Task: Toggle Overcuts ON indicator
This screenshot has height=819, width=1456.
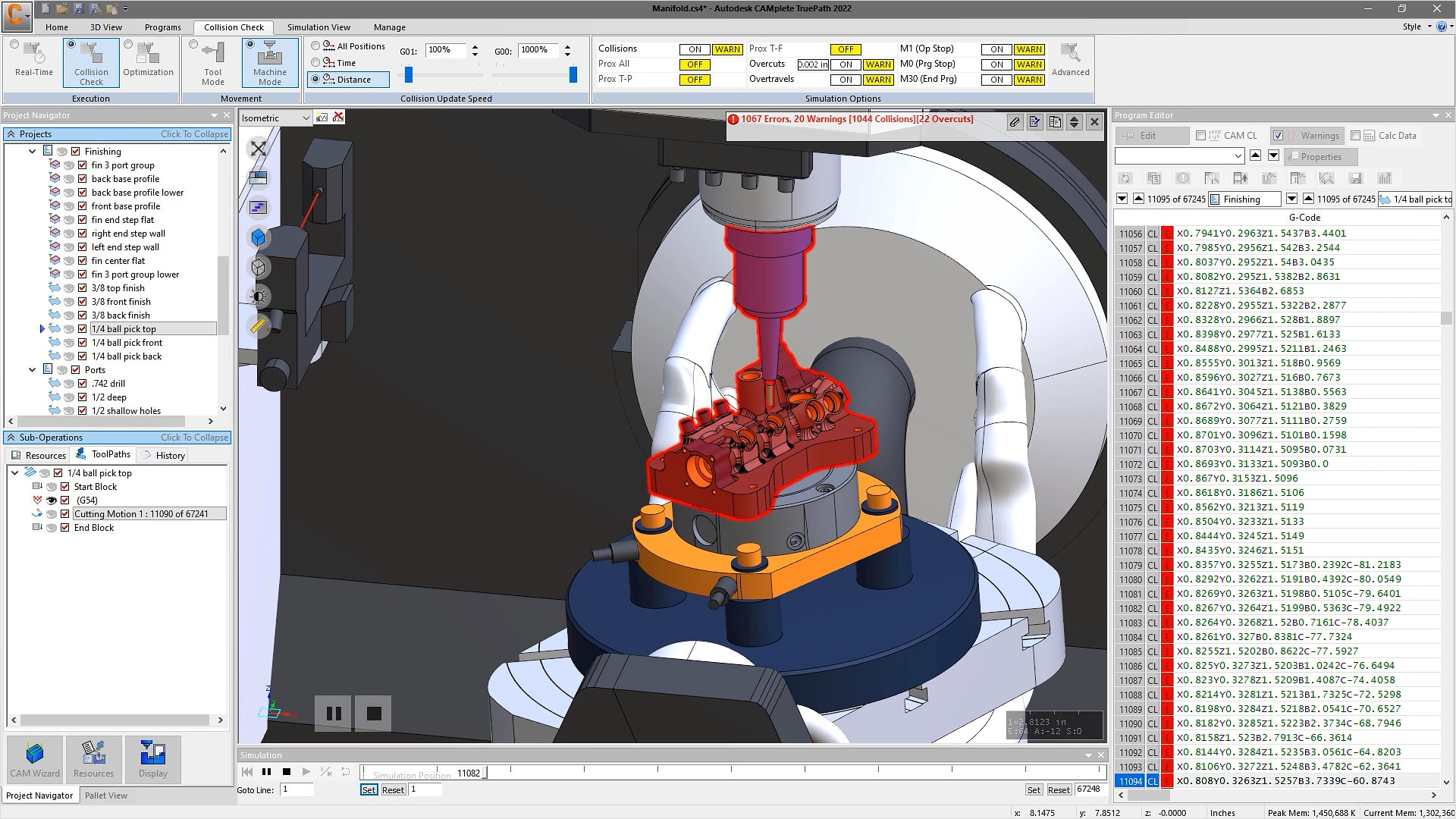Action: pos(846,63)
